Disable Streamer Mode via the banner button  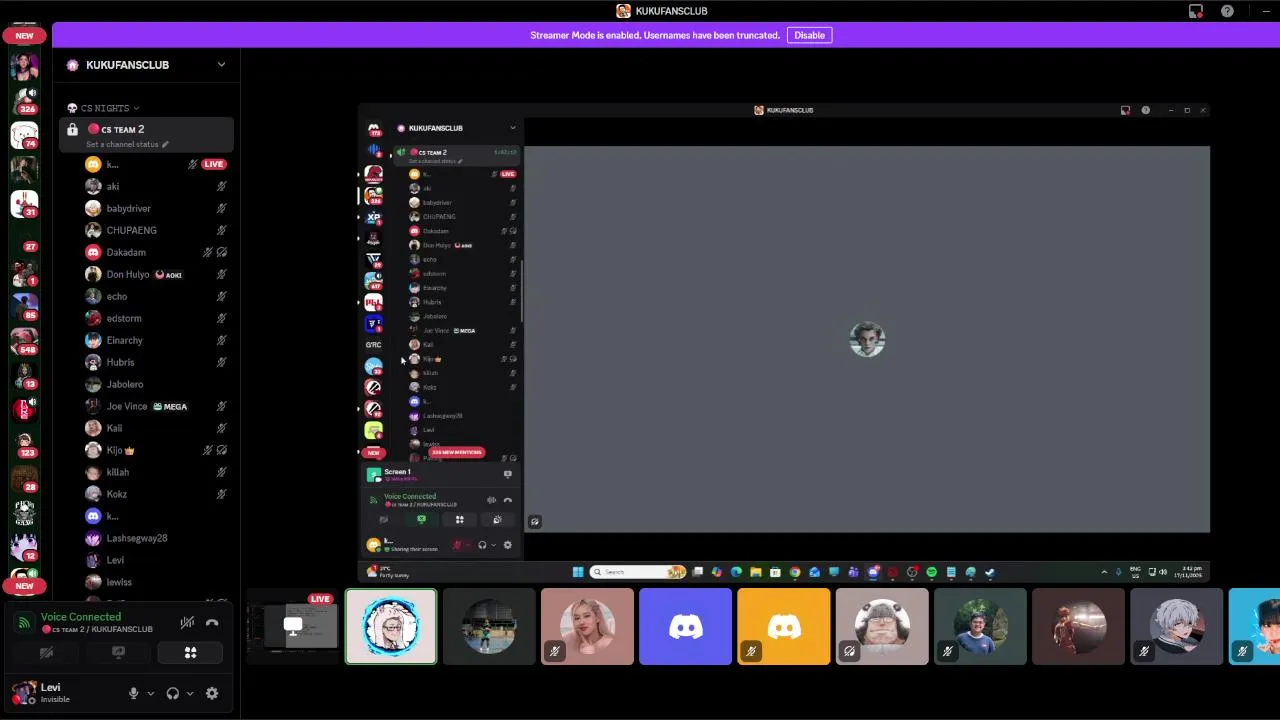tap(809, 35)
